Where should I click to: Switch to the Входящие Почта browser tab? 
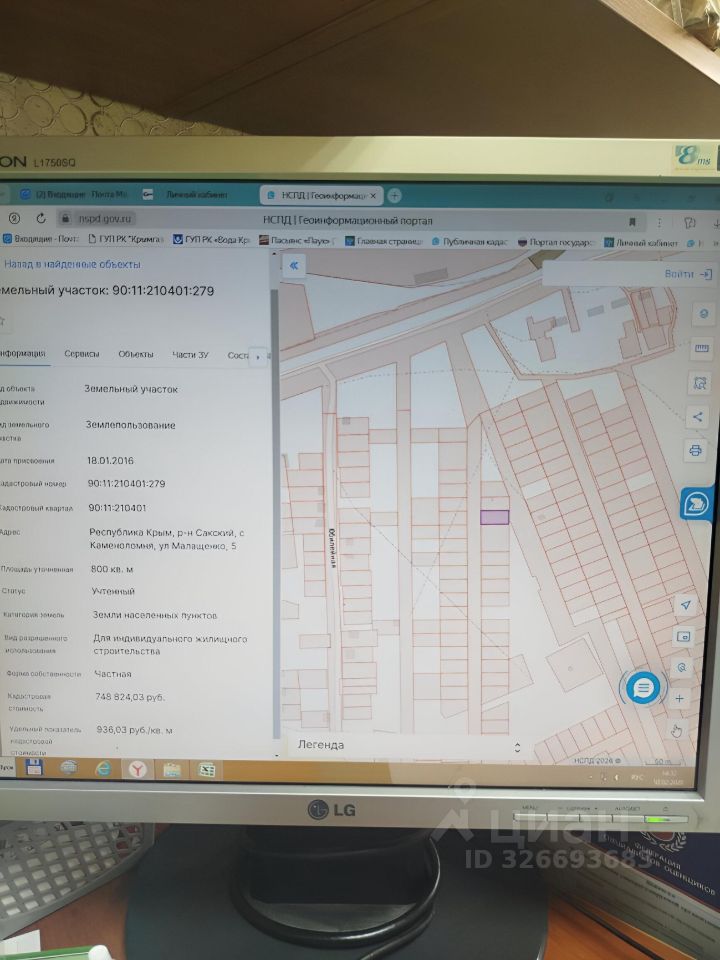pyautogui.click(x=73, y=194)
